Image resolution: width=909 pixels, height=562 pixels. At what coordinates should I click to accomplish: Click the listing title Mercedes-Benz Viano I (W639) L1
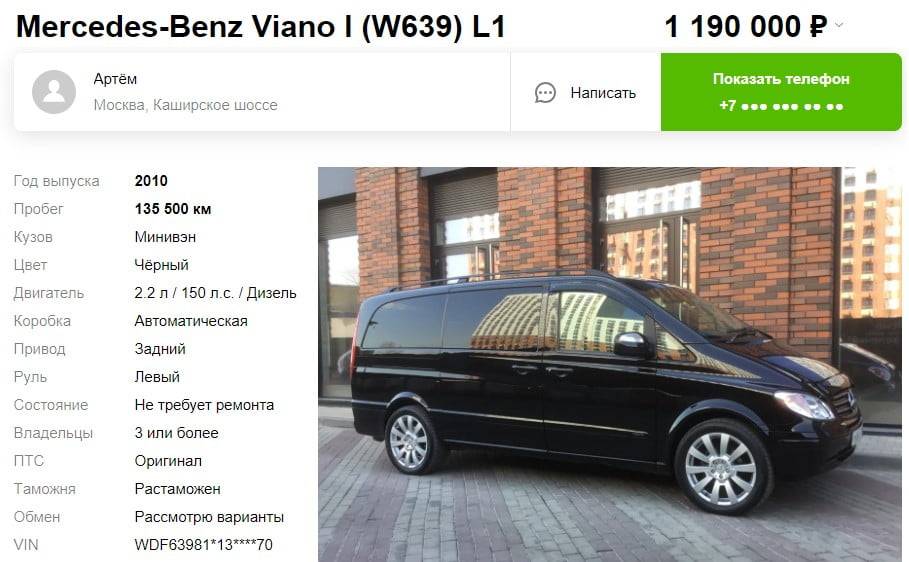click(261, 27)
